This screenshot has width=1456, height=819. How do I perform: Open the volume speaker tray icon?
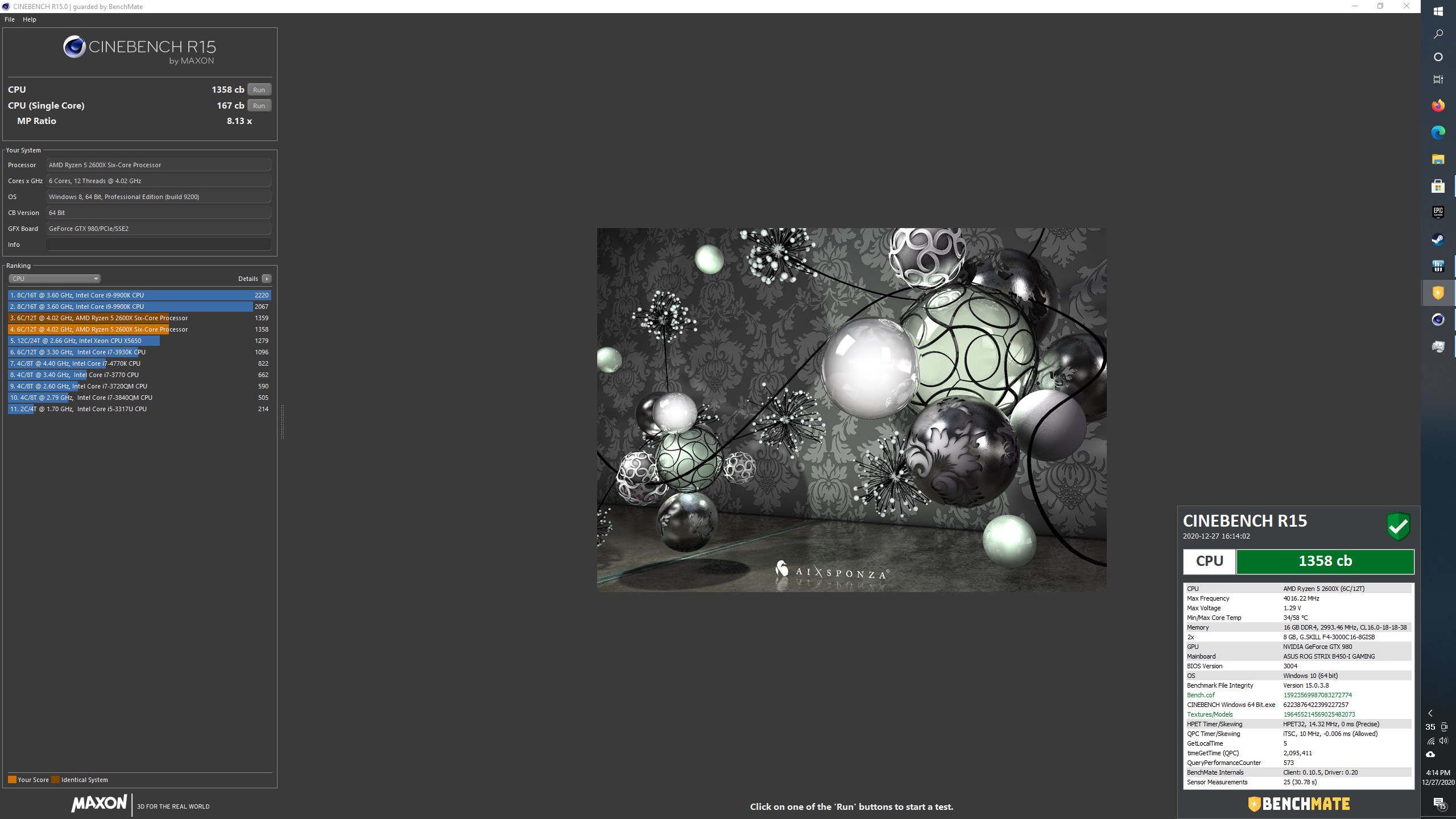pyautogui.click(x=1444, y=741)
